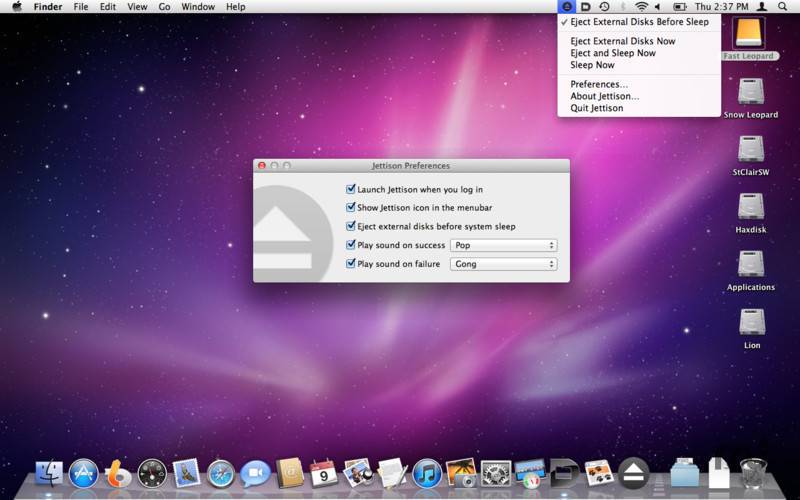
Task: Select the StClairSW disk icon
Action: tap(751, 149)
